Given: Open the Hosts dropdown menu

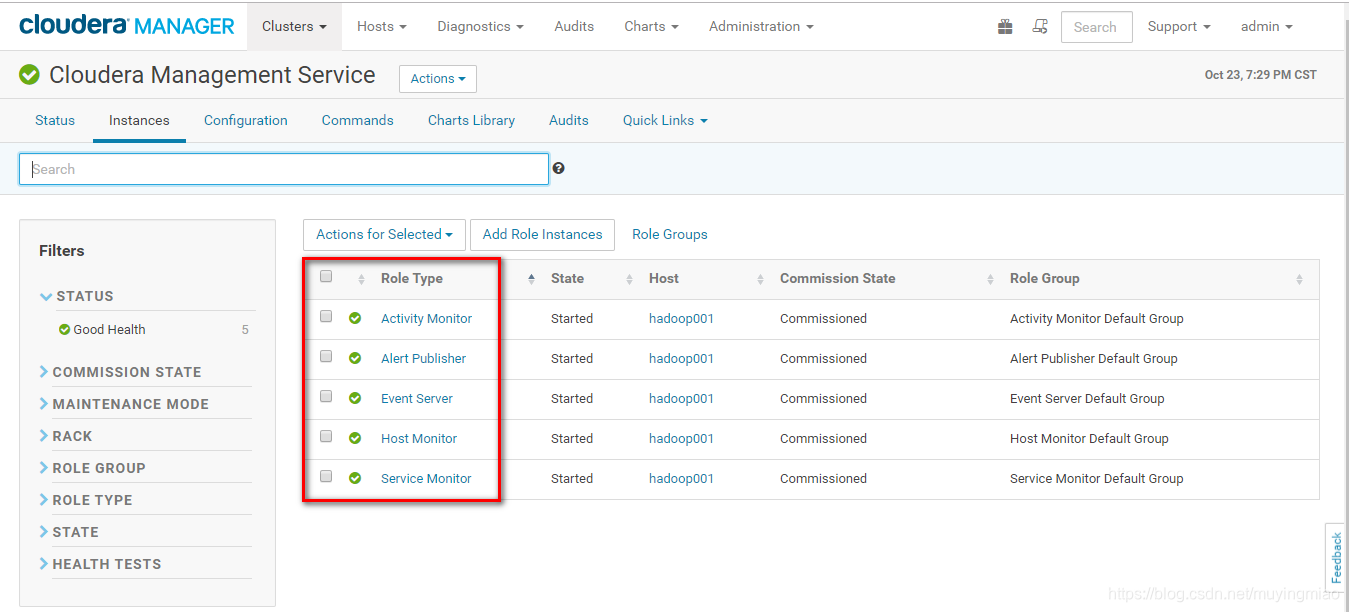Looking at the screenshot, I should (382, 26).
